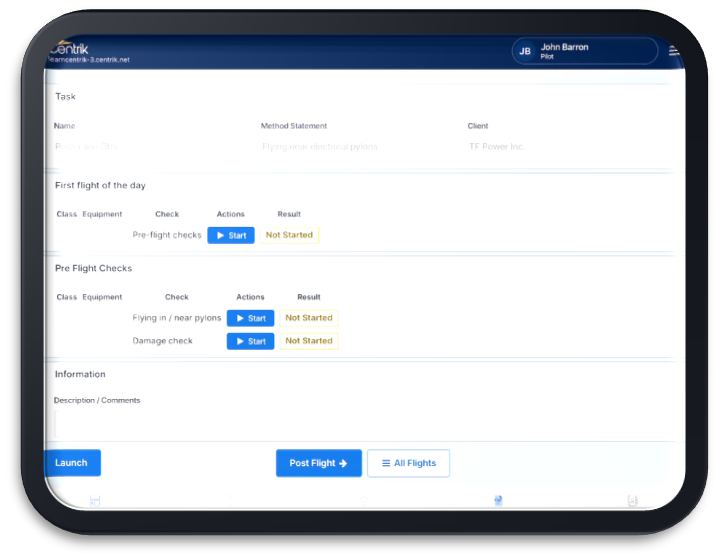Click the Task section heading
The width and height of the screenshot is (721, 559).
coord(65,97)
